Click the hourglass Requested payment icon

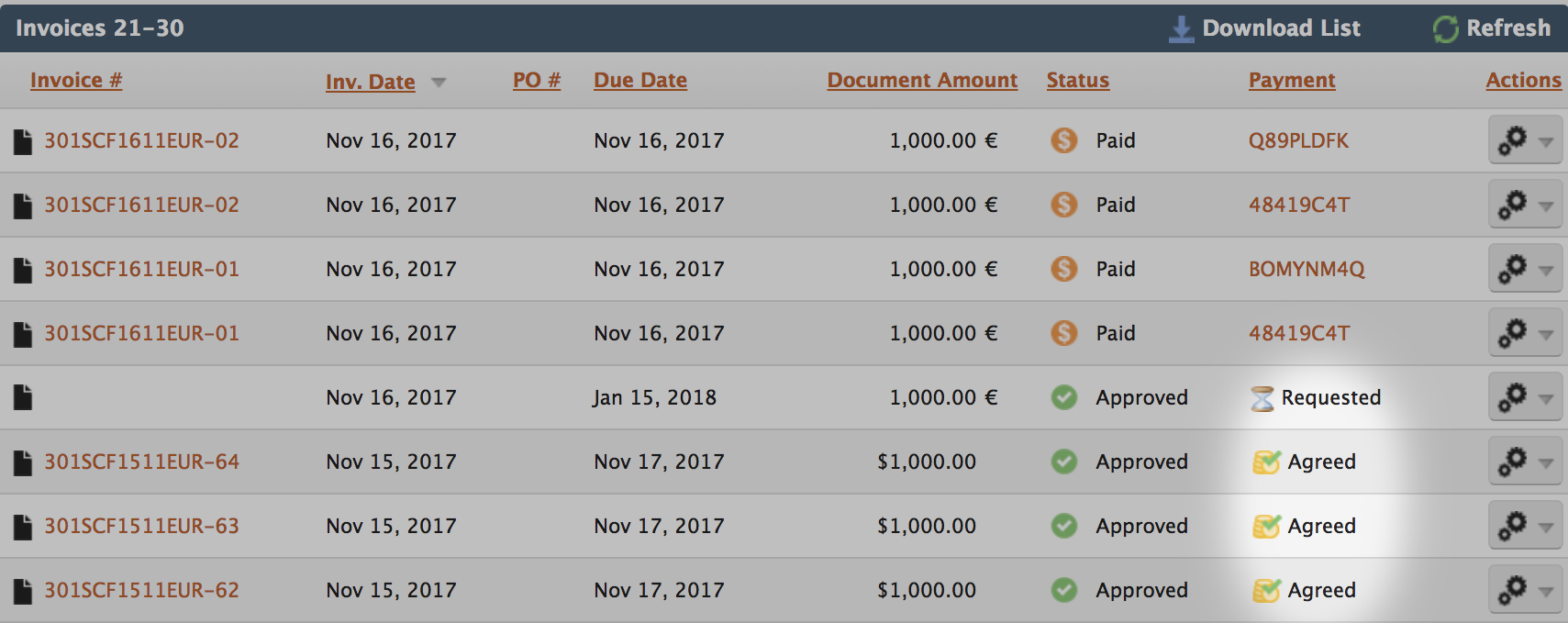click(1262, 398)
